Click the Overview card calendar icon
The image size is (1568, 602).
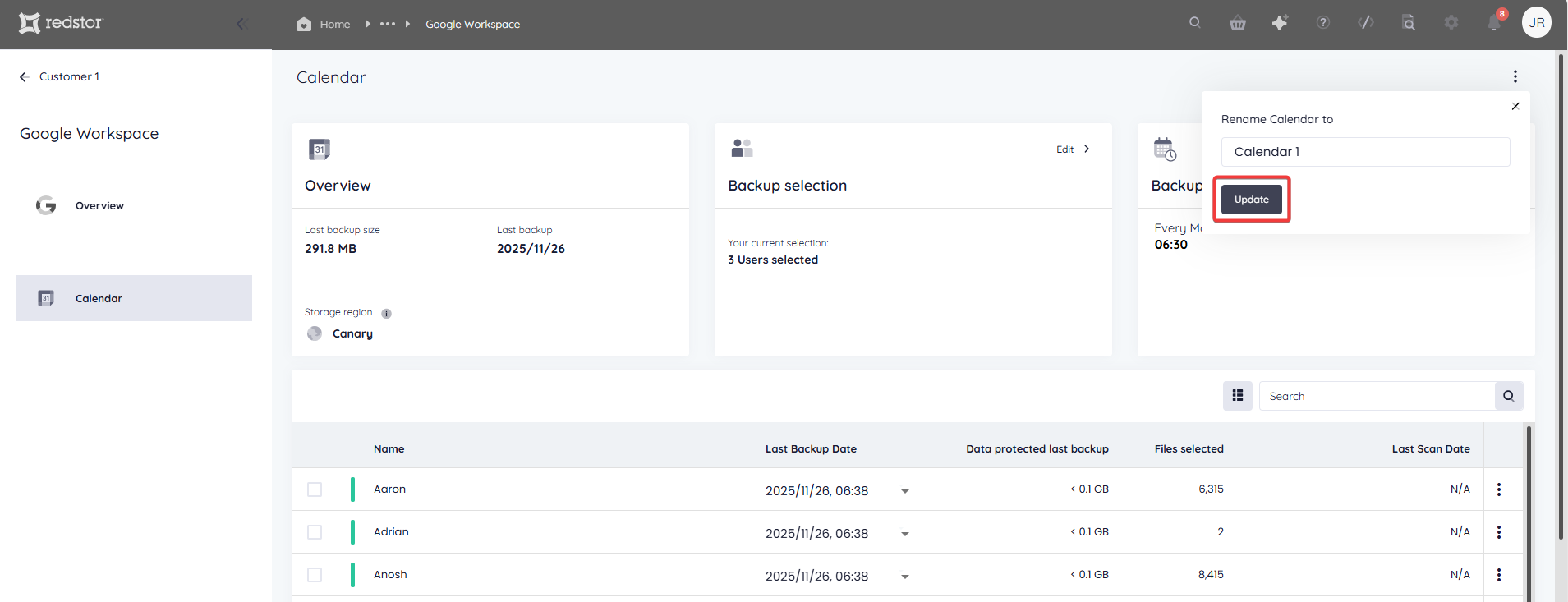coord(320,149)
